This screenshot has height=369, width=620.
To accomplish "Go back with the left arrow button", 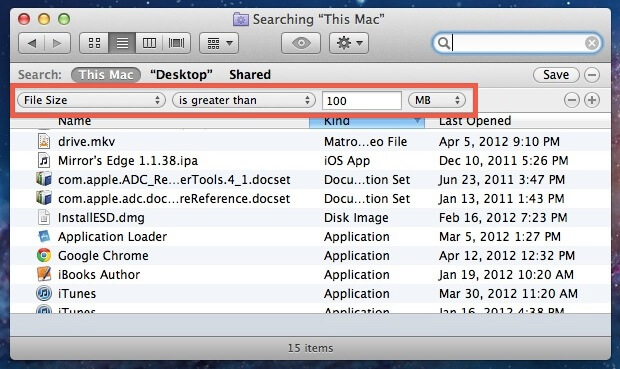I will coord(32,43).
